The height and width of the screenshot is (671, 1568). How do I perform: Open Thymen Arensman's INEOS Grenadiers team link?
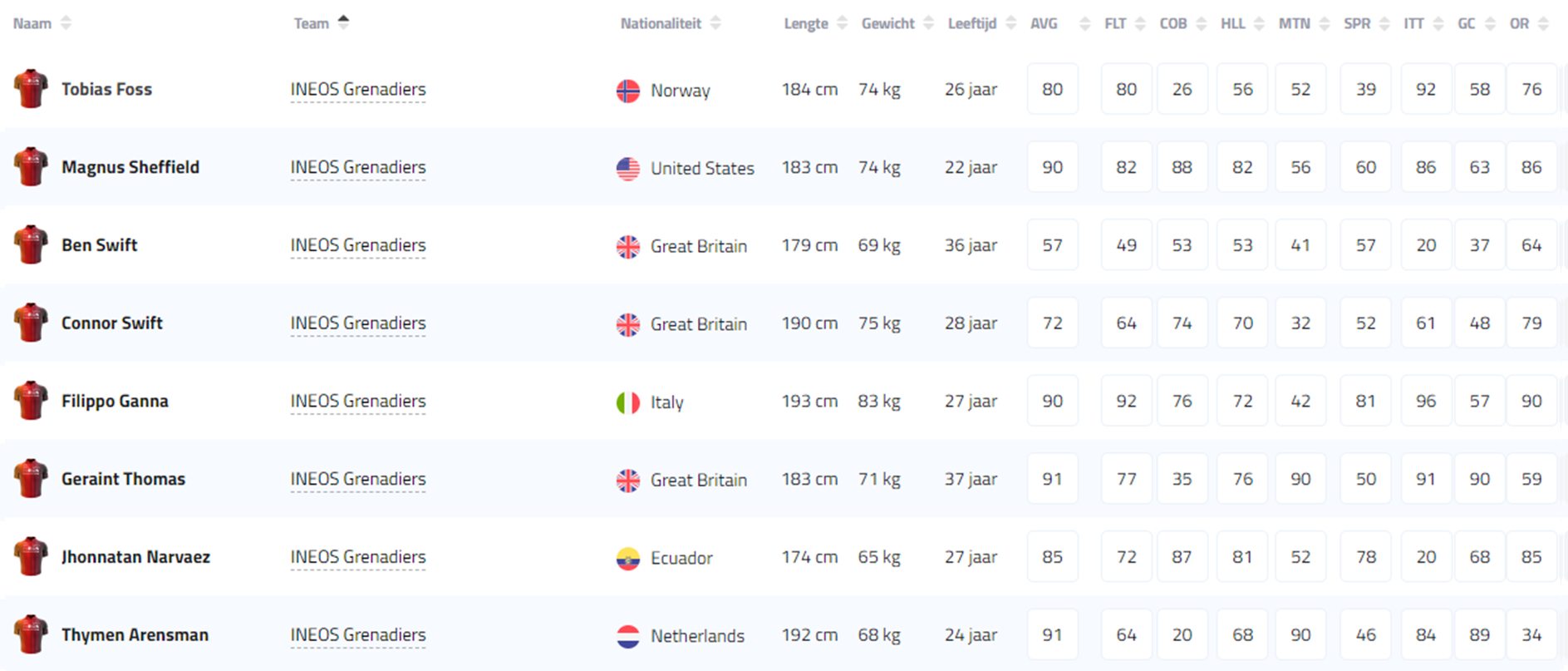coord(358,634)
